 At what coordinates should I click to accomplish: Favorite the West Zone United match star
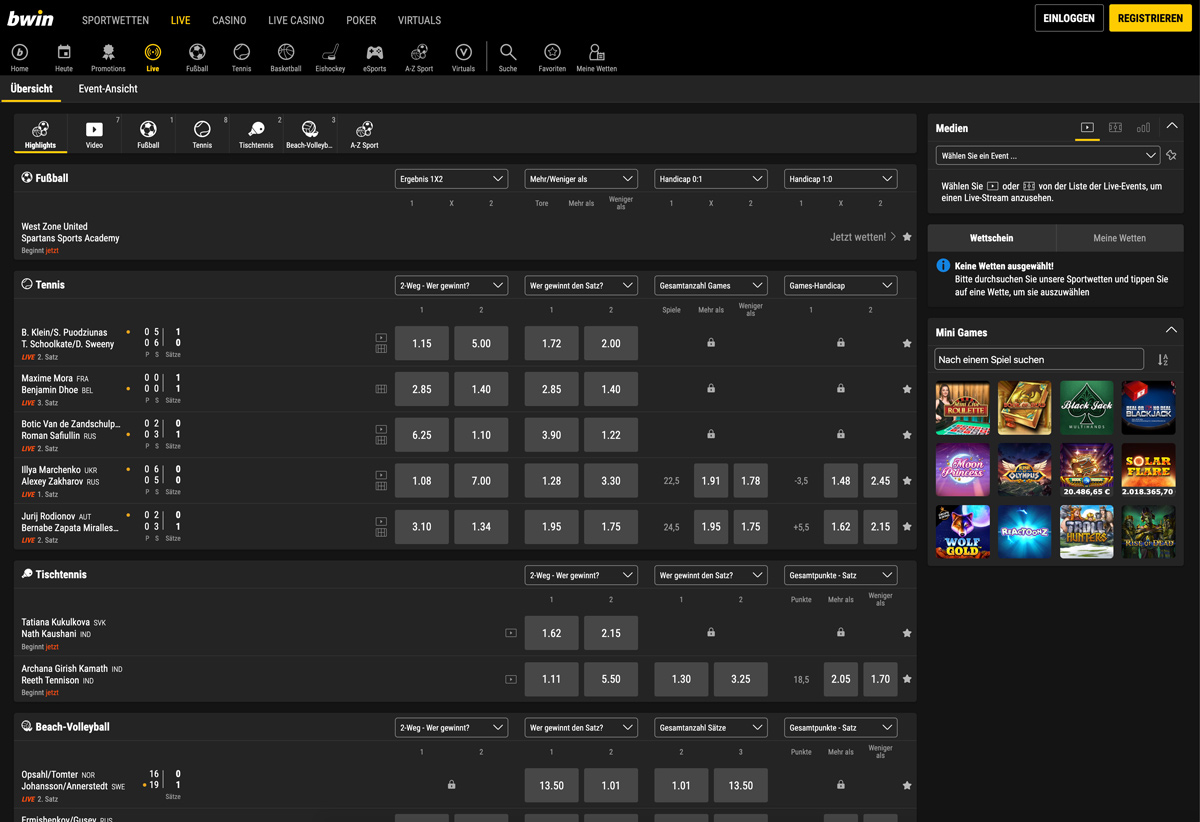[907, 237]
